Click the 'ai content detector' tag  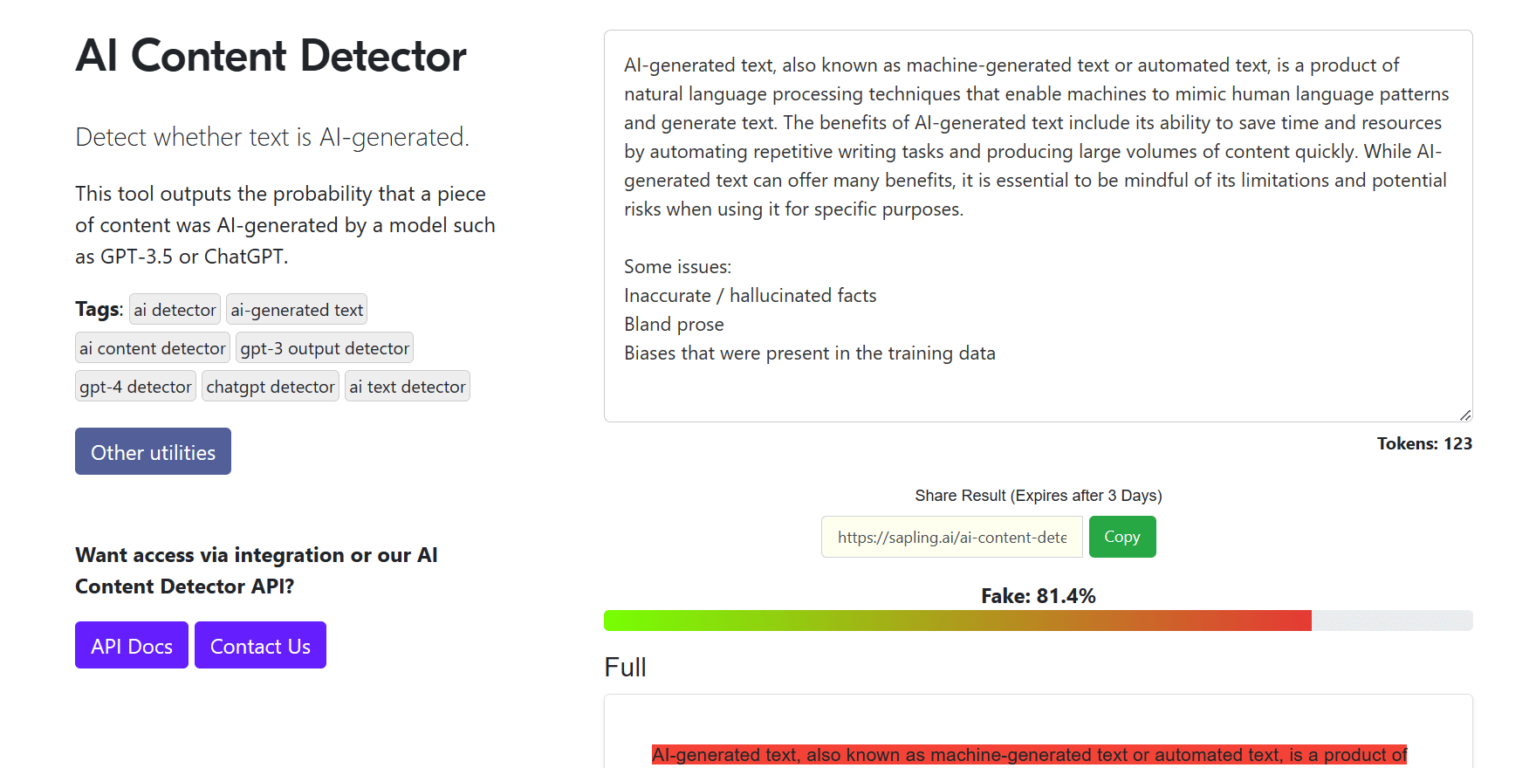tap(152, 347)
